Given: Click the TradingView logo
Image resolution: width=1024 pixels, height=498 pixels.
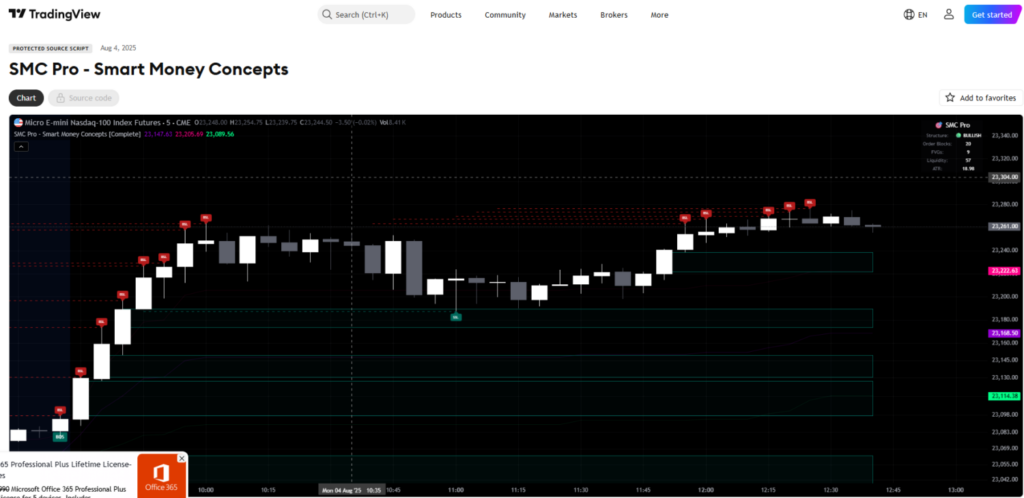Looking at the screenshot, I should point(55,14).
